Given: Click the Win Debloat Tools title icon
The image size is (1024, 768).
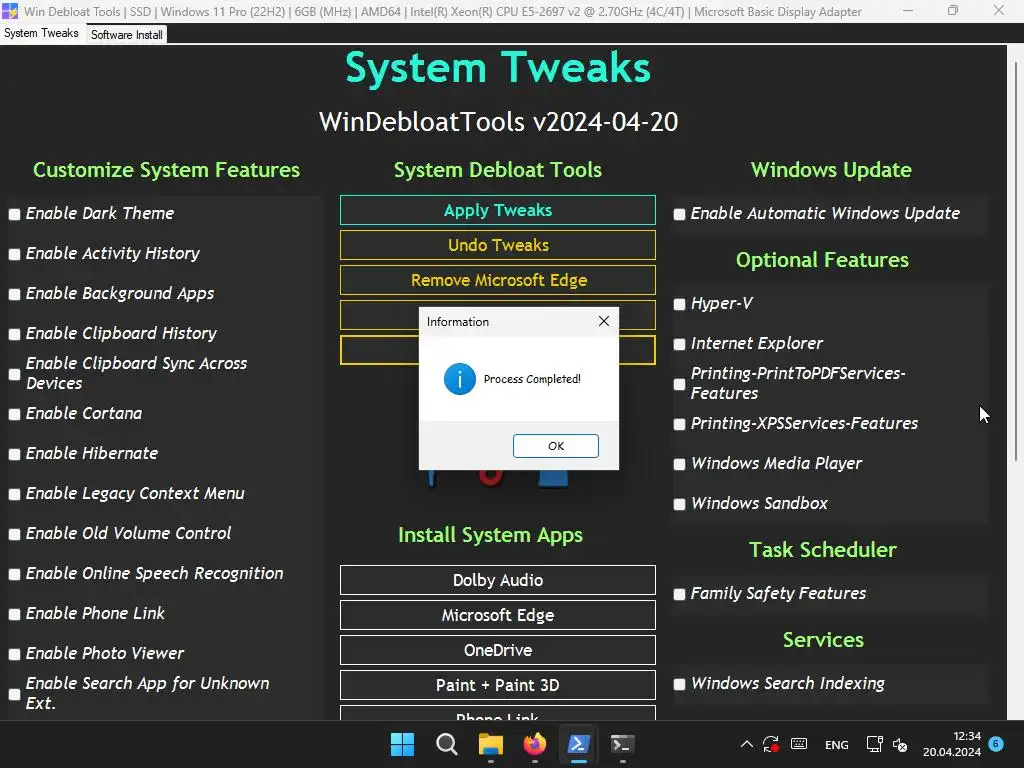Looking at the screenshot, I should click(10, 11).
